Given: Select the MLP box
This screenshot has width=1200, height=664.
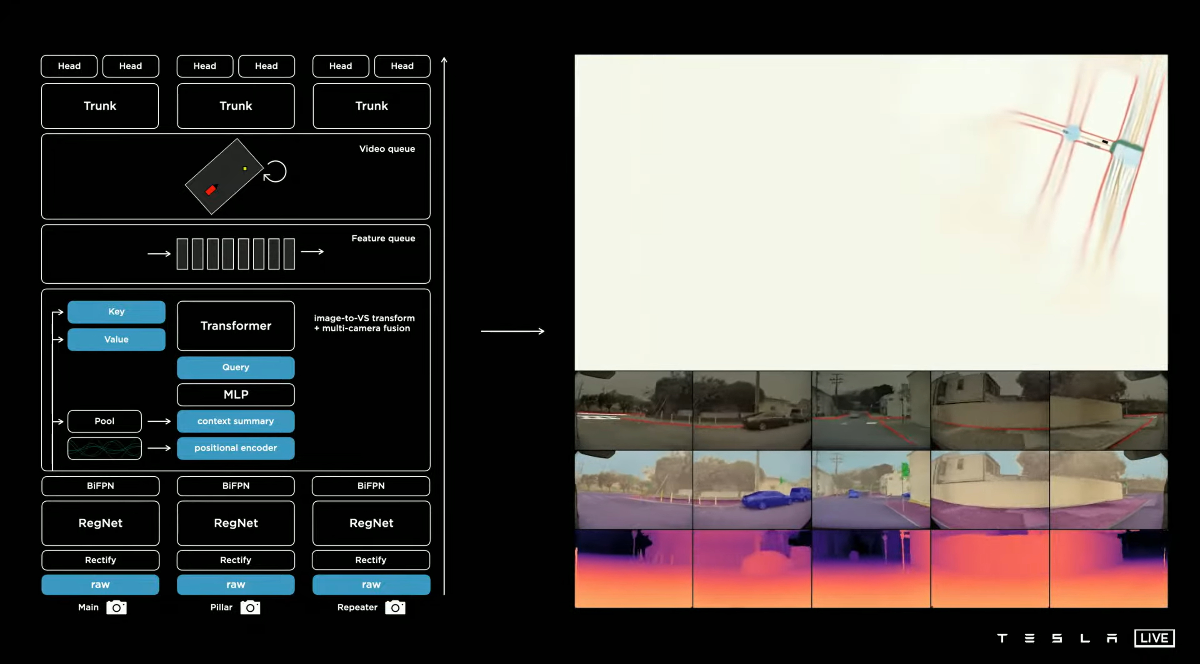Looking at the screenshot, I should 236,395.
